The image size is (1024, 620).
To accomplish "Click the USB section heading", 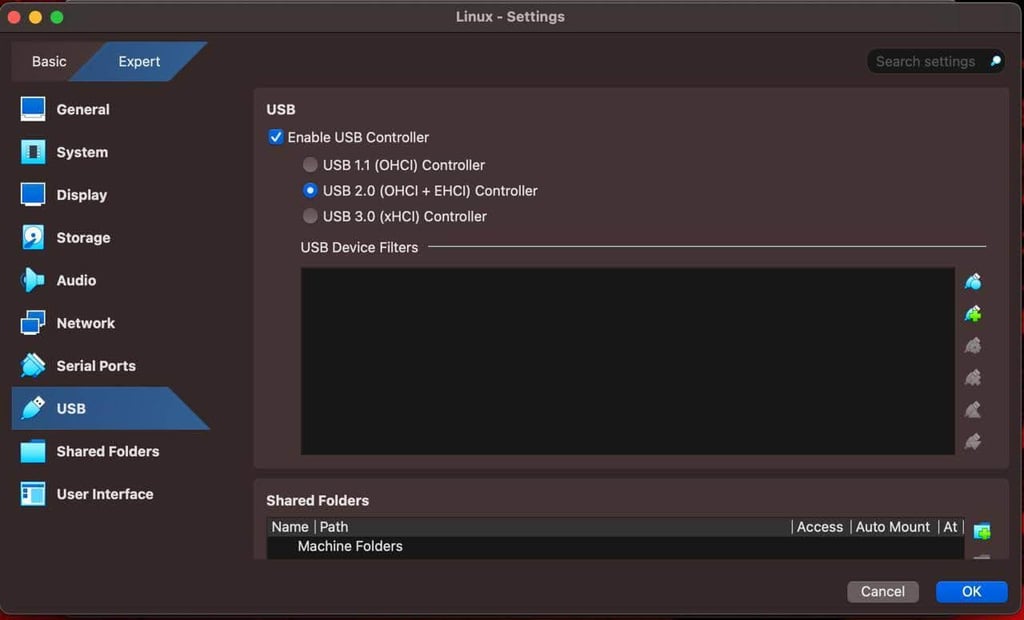I will tap(281, 109).
